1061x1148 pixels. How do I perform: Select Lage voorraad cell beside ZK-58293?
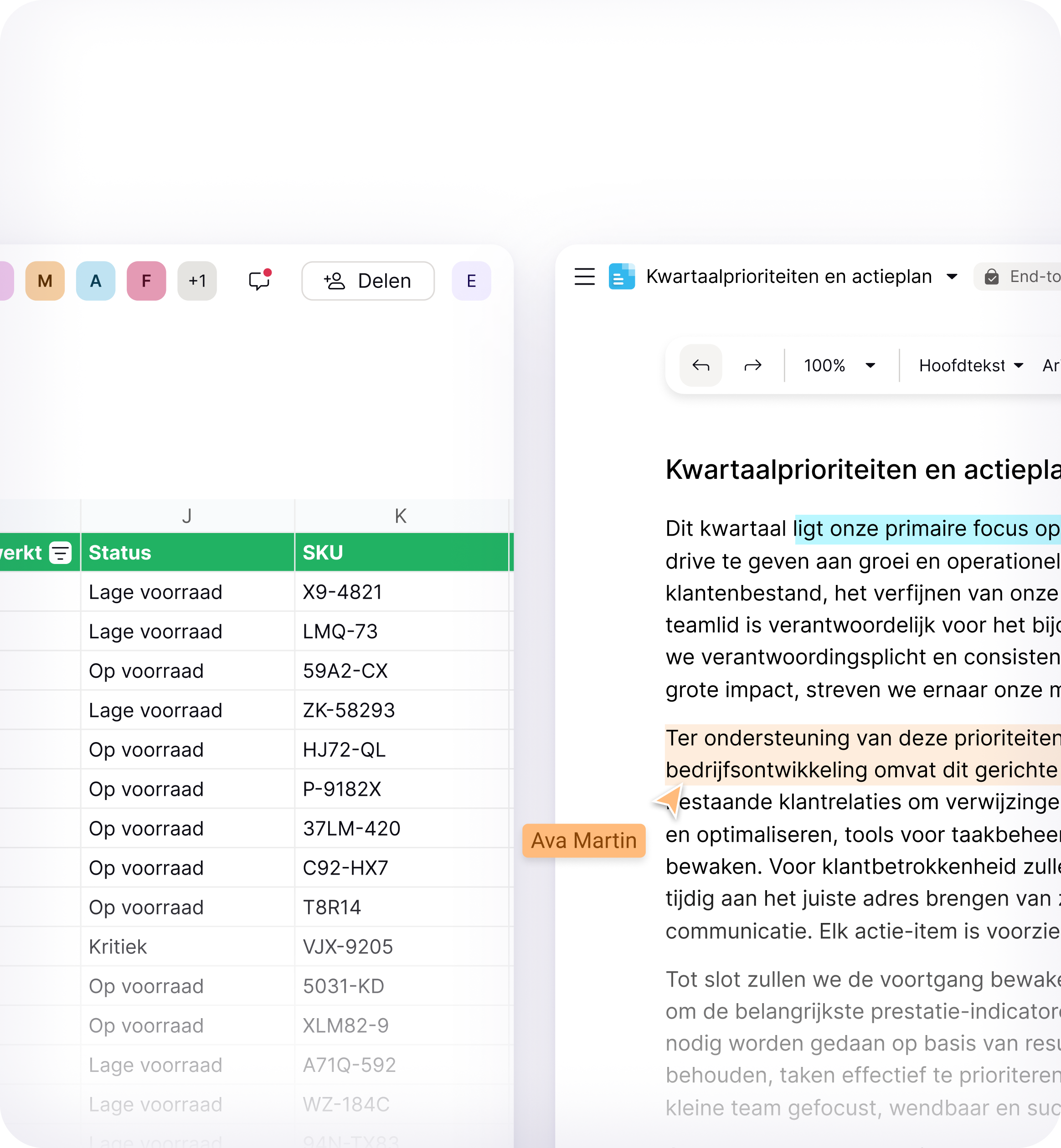coord(187,710)
